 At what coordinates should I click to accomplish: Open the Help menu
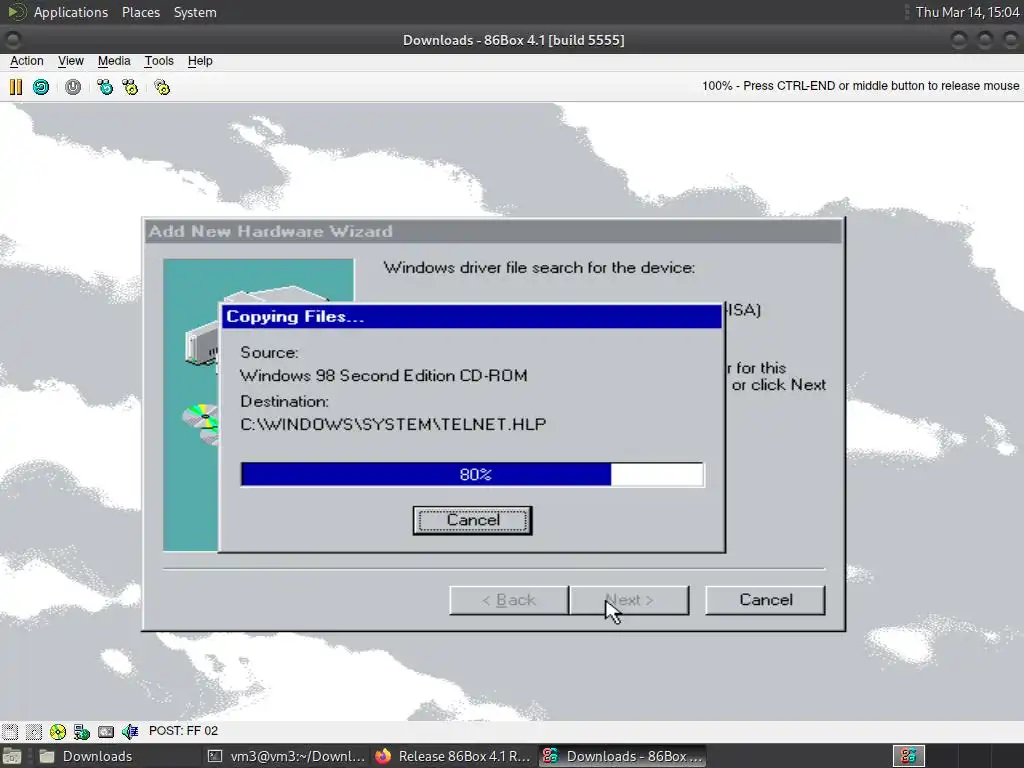[x=200, y=61]
